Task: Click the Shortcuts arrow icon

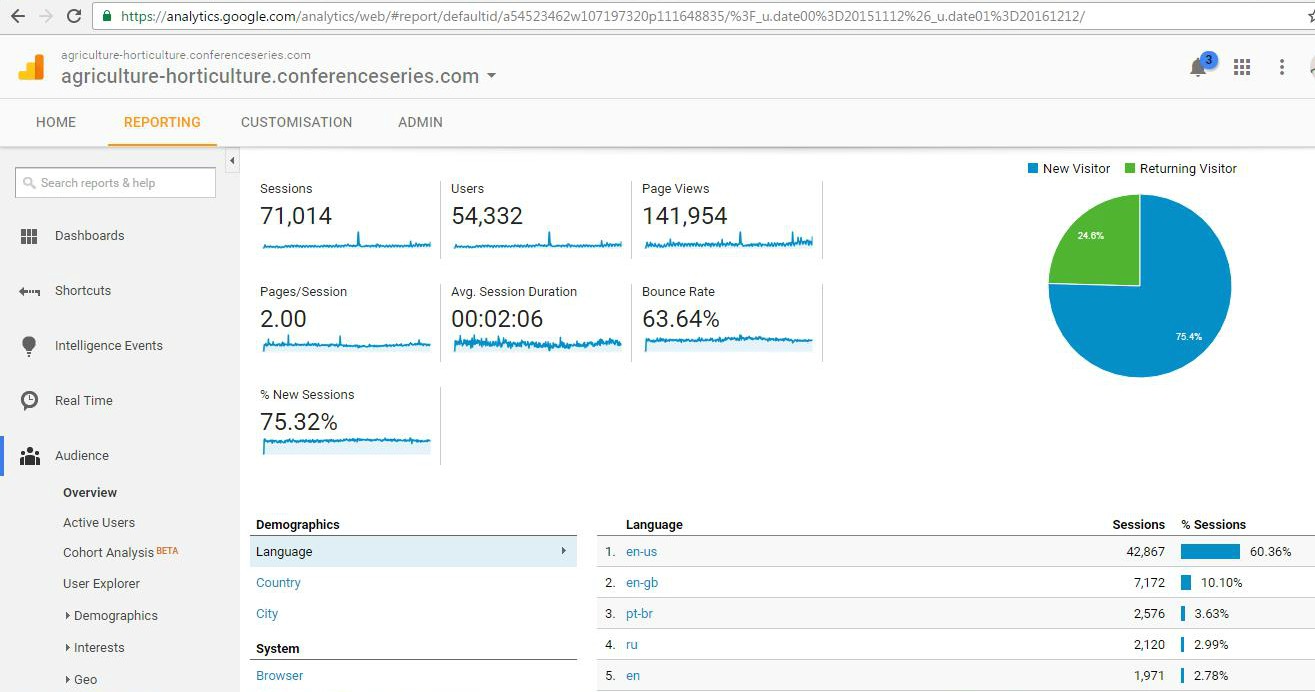Action: (29, 291)
